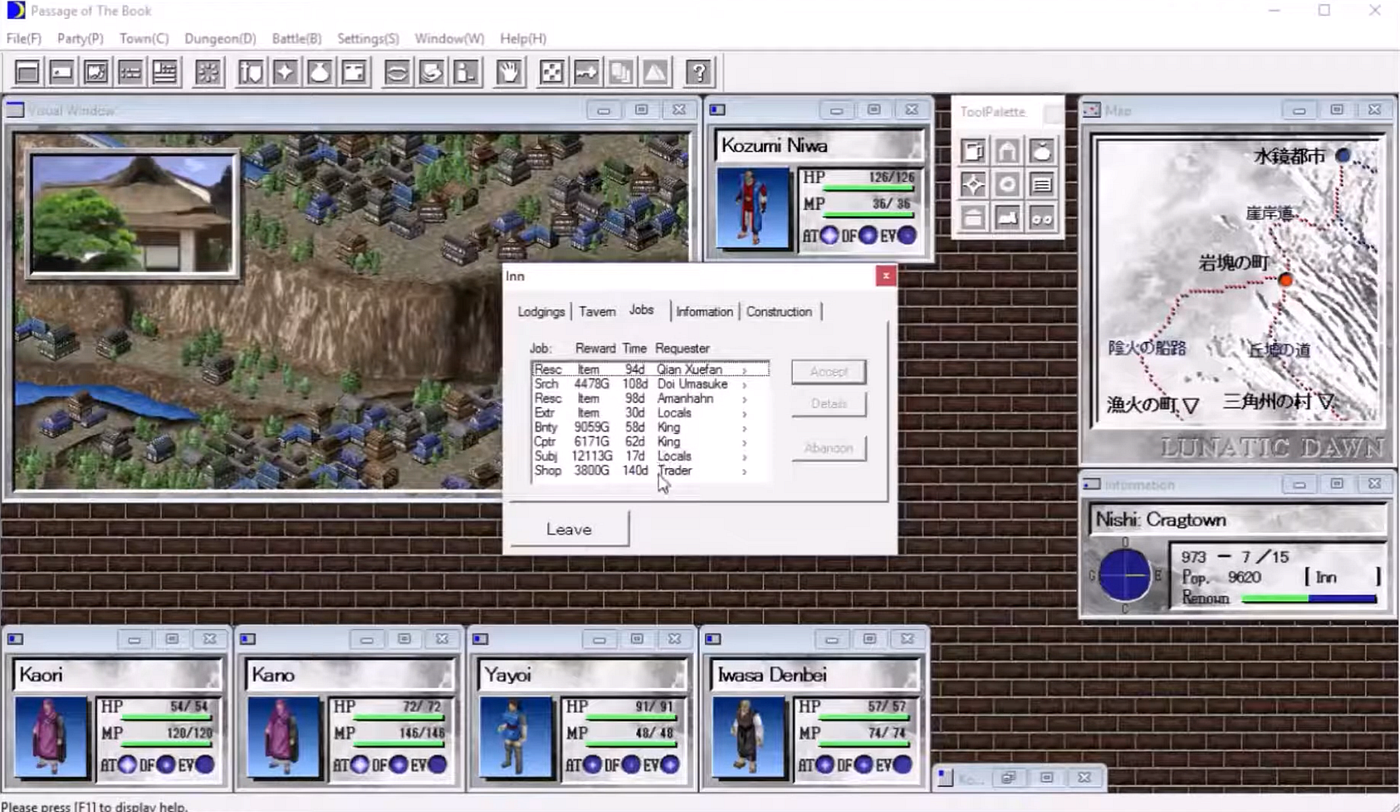Viewport: 1400px width, 812px height.
Task: Open the Dungeon(D) menu
Action: (220, 38)
